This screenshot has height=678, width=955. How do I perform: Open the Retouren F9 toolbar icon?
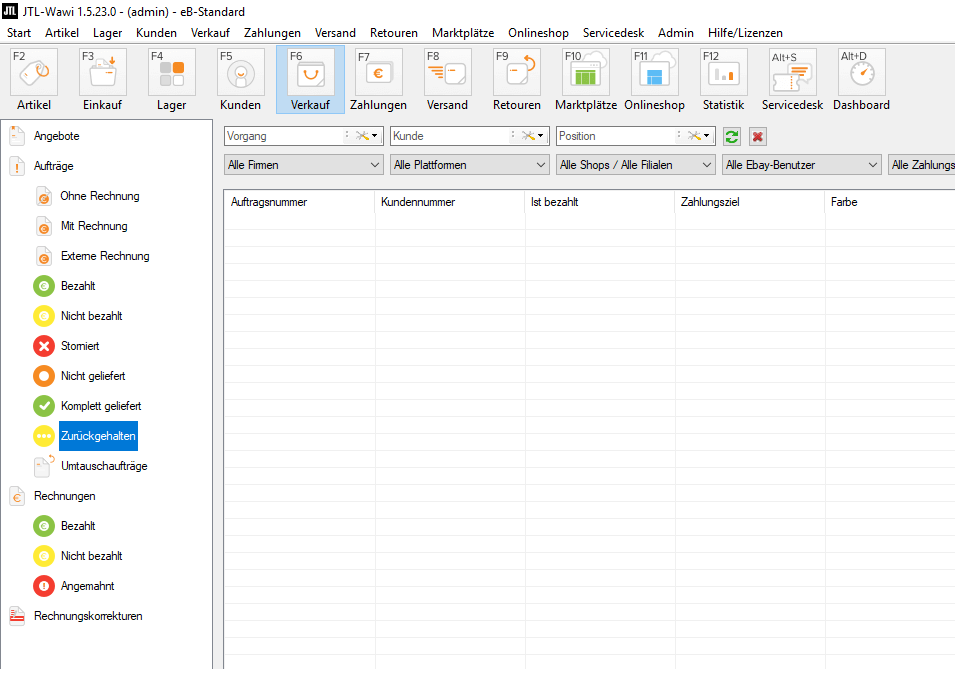click(x=517, y=72)
